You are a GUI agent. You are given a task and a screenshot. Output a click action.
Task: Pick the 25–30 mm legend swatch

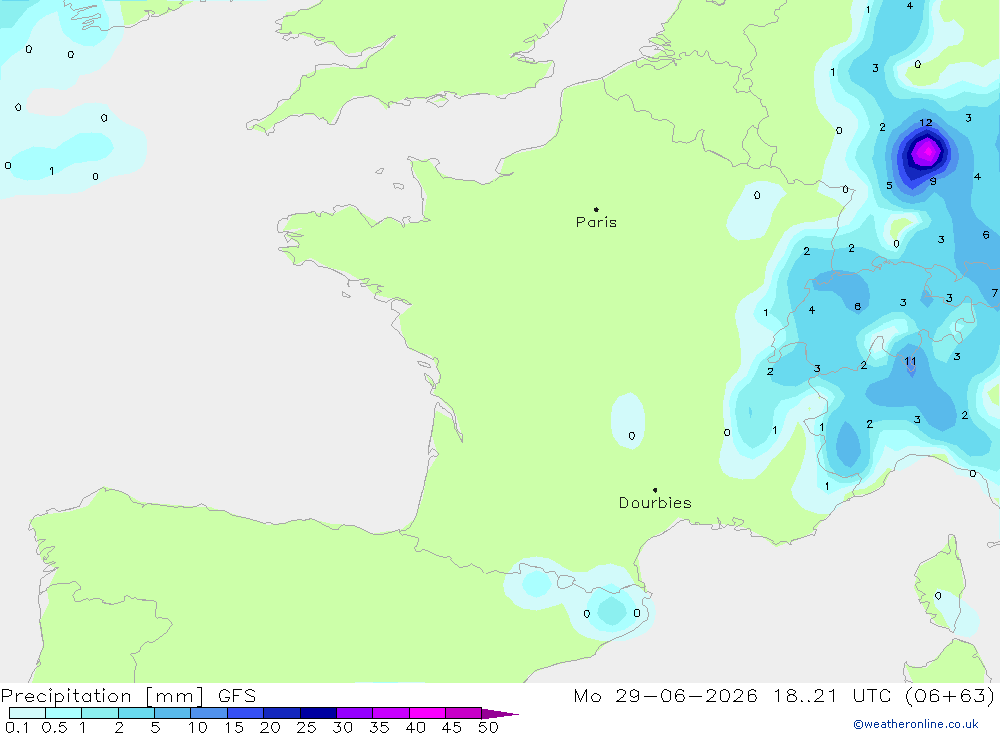(x=318, y=713)
